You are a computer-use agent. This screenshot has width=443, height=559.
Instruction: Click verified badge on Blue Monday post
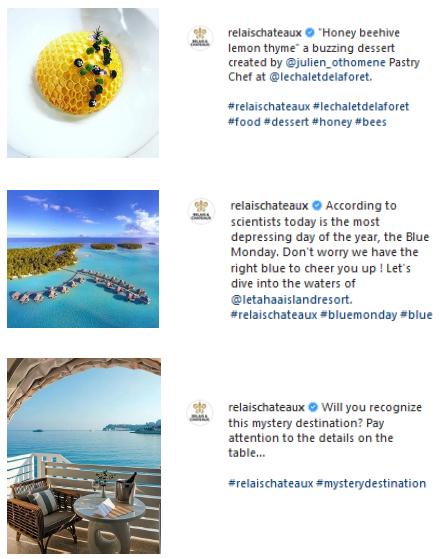316,206
